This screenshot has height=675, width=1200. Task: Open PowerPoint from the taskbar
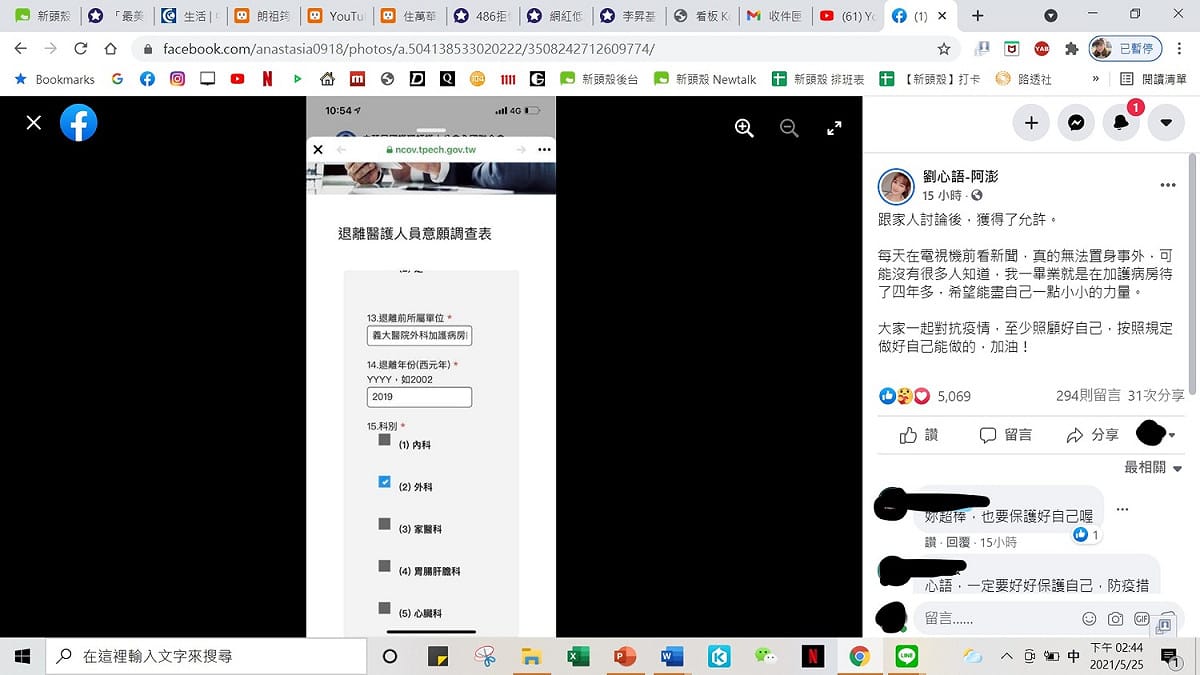625,656
